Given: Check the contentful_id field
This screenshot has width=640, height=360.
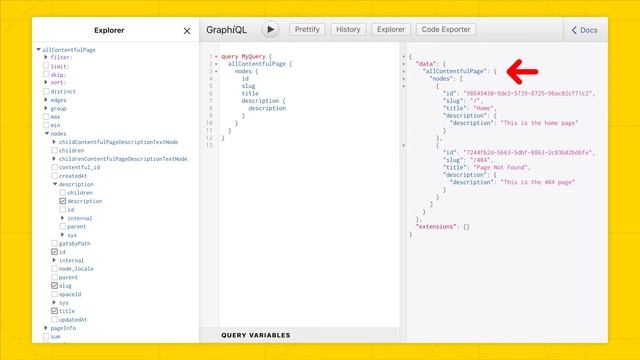Looking at the screenshot, I should click(x=54, y=167).
